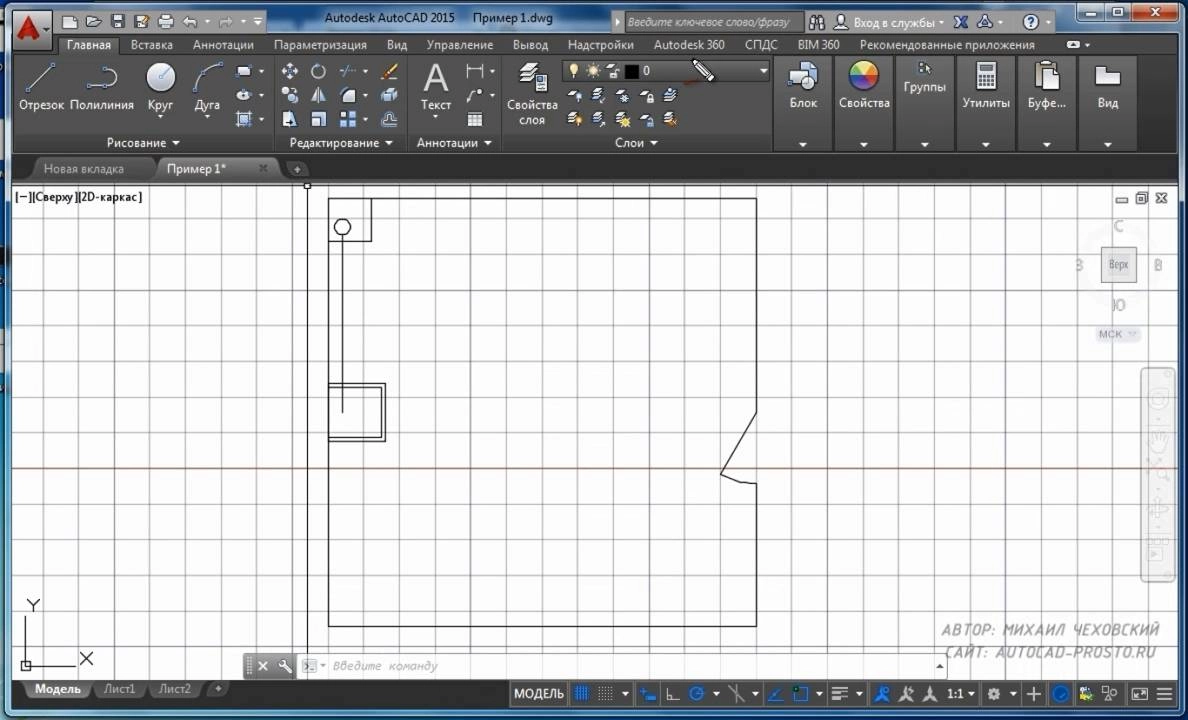Toggle object snap tracking icon
Screen dimensions: 1188x720
776,693
